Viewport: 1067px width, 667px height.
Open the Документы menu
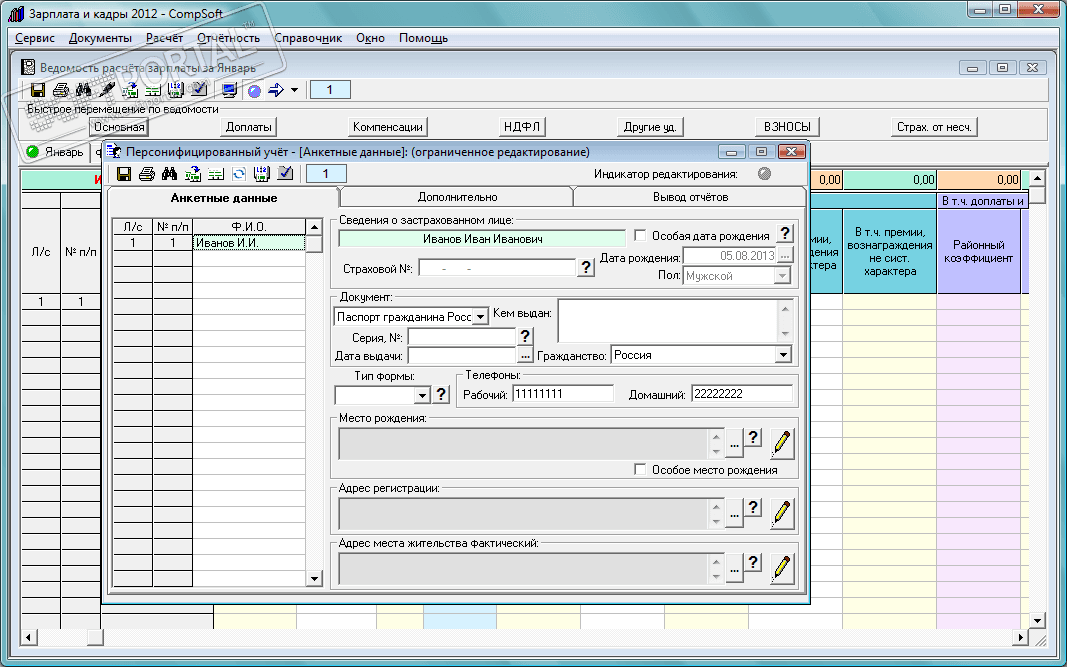pyautogui.click(x=100, y=38)
